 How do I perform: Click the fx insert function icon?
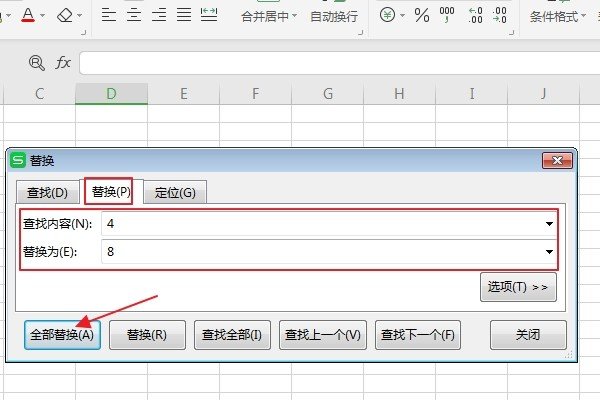tap(63, 62)
